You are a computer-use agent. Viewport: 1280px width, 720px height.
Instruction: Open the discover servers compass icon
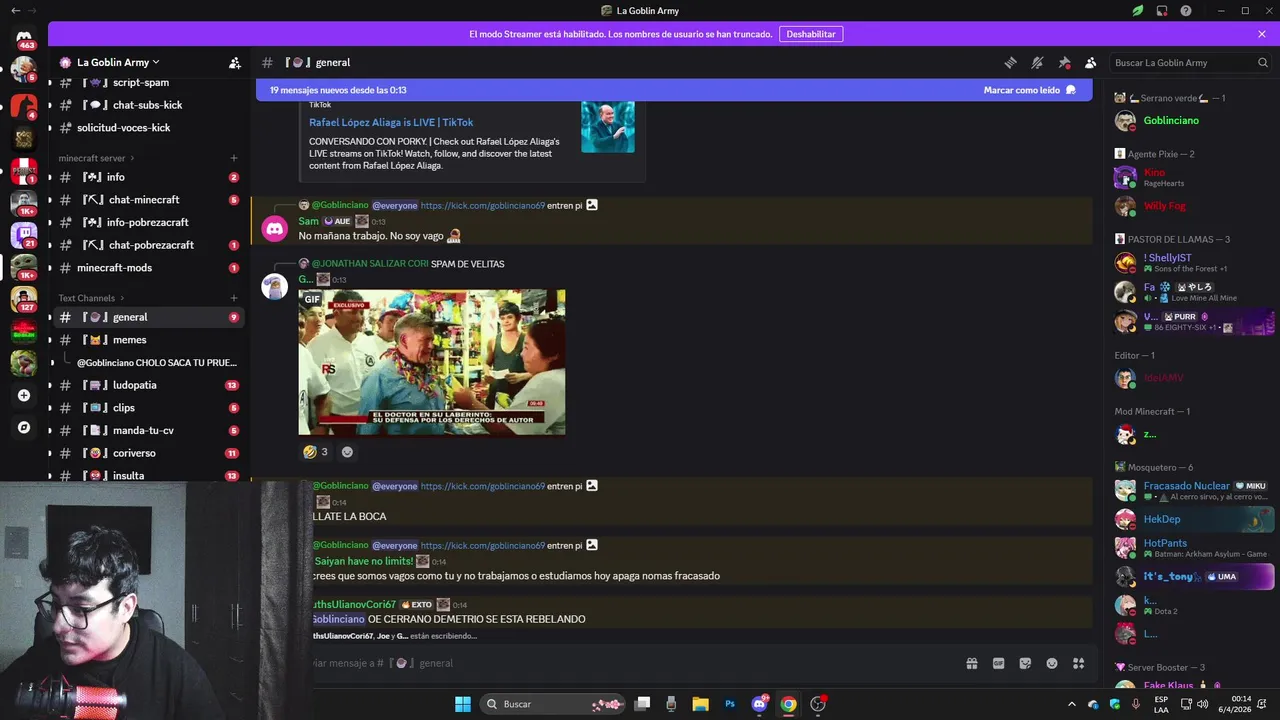pyautogui.click(x=24, y=427)
